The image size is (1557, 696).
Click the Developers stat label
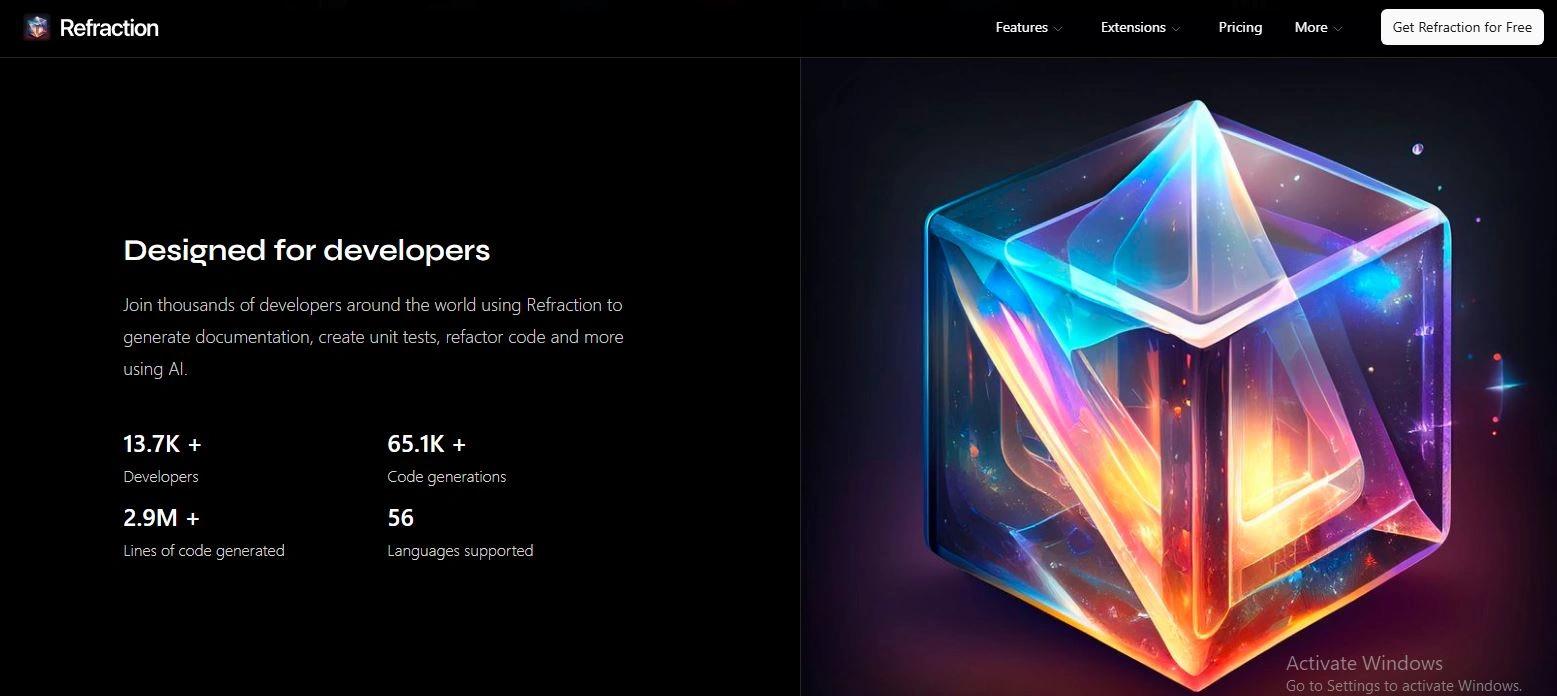(161, 477)
